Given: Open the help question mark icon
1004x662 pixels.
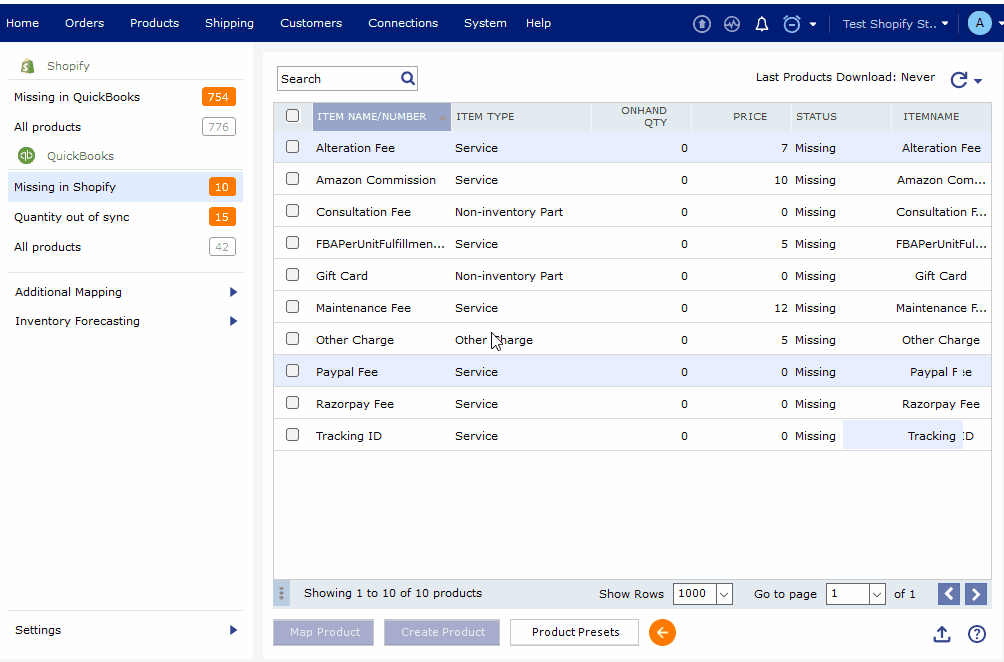Looking at the screenshot, I should [977, 634].
